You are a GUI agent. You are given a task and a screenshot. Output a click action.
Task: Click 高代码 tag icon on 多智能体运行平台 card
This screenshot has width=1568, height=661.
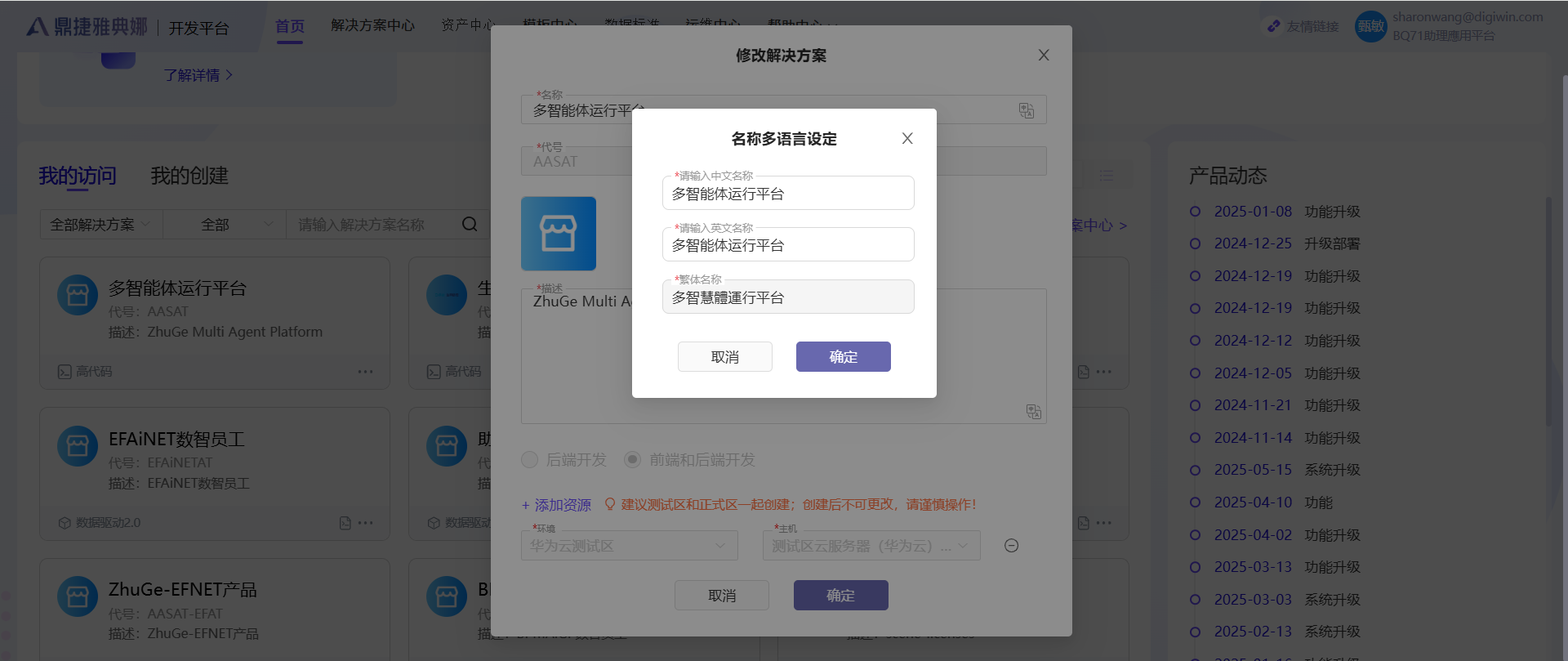pos(65,372)
